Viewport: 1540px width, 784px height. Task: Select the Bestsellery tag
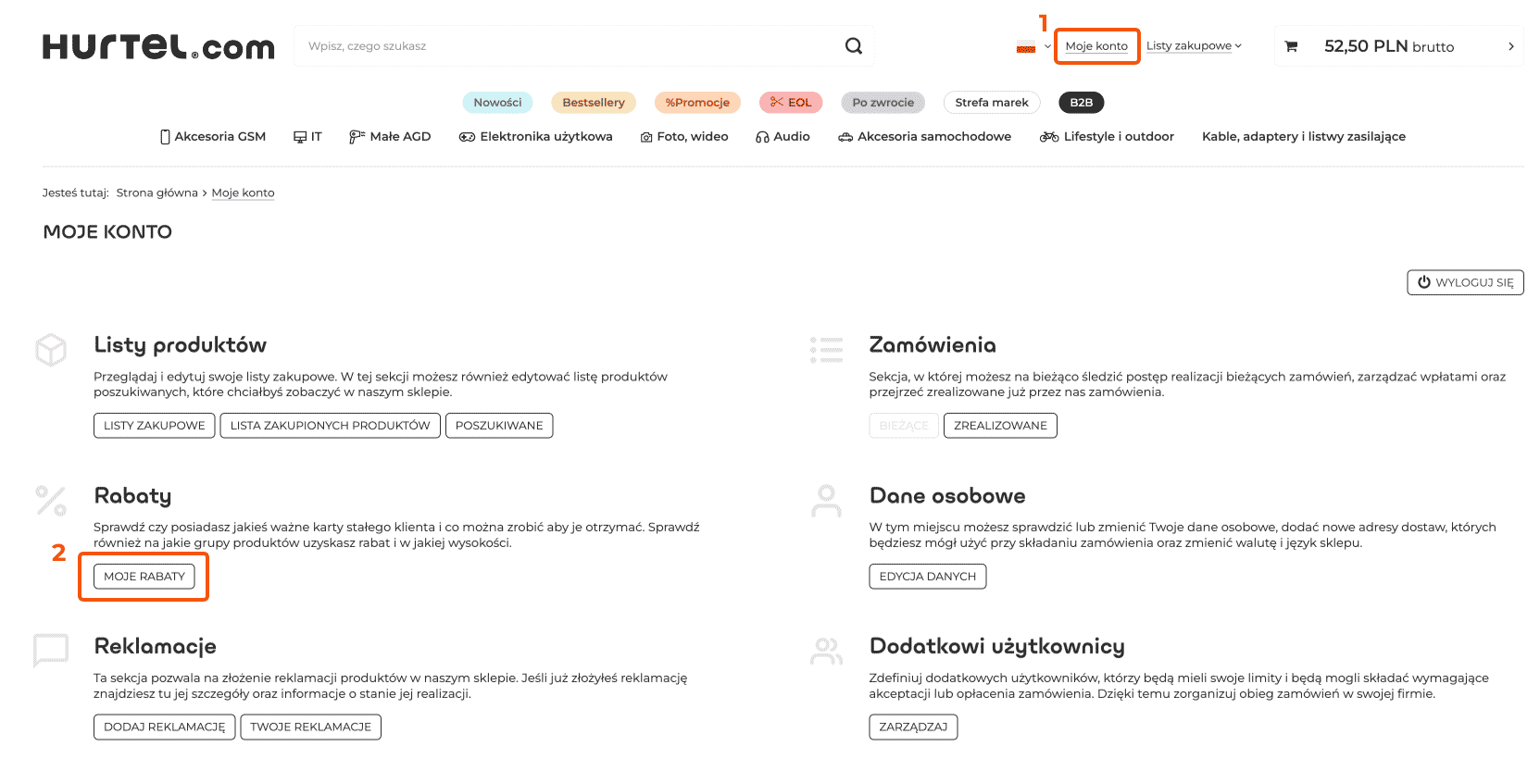(x=594, y=103)
